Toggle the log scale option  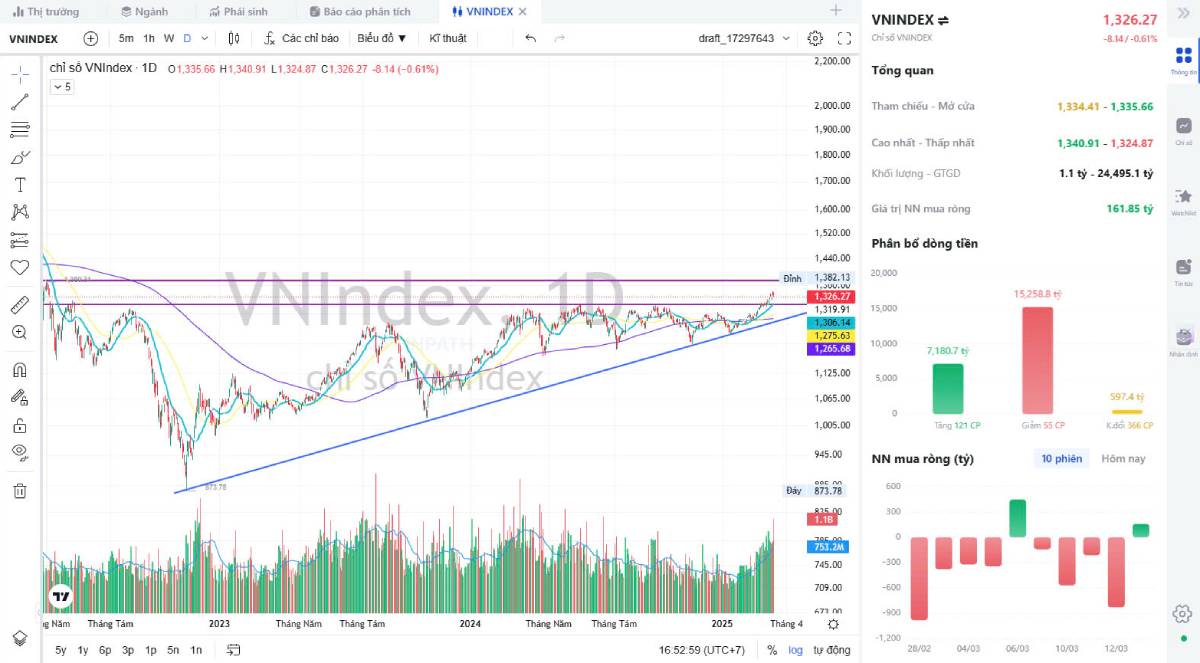795,650
